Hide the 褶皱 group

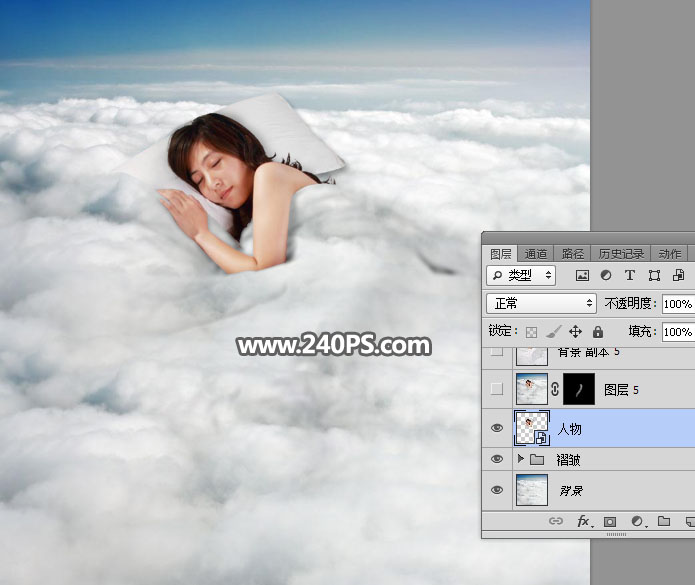(x=497, y=459)
